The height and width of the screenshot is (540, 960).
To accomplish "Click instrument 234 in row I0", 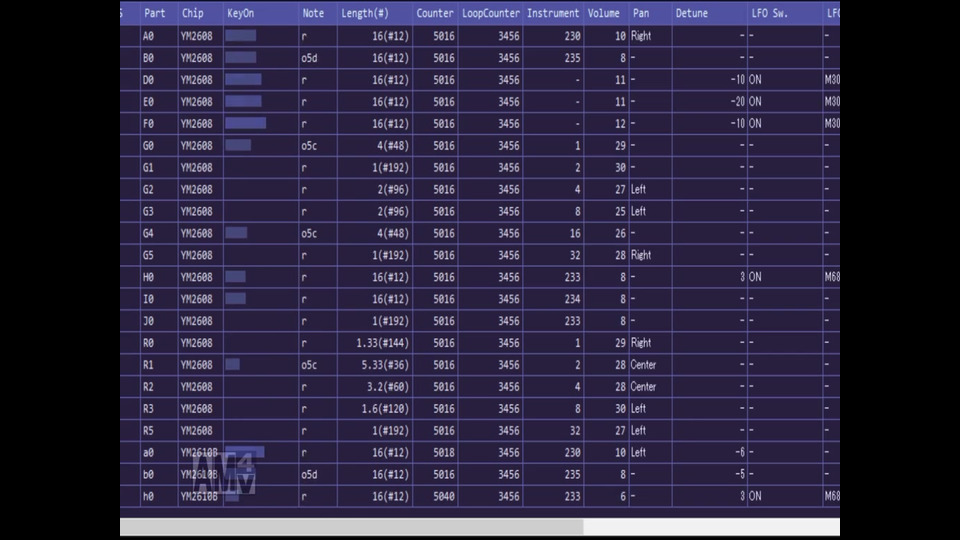I will [572, 299].
